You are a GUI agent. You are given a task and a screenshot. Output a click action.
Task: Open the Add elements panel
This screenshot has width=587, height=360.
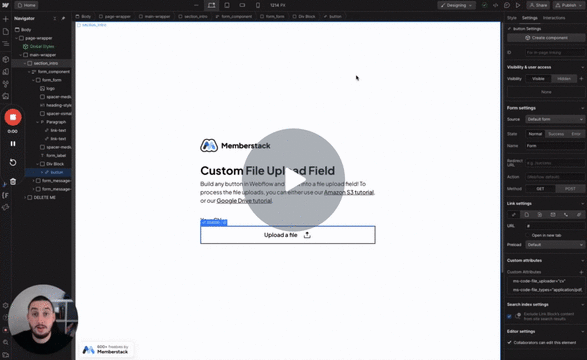pyautogui.click(x=5, y=19)
